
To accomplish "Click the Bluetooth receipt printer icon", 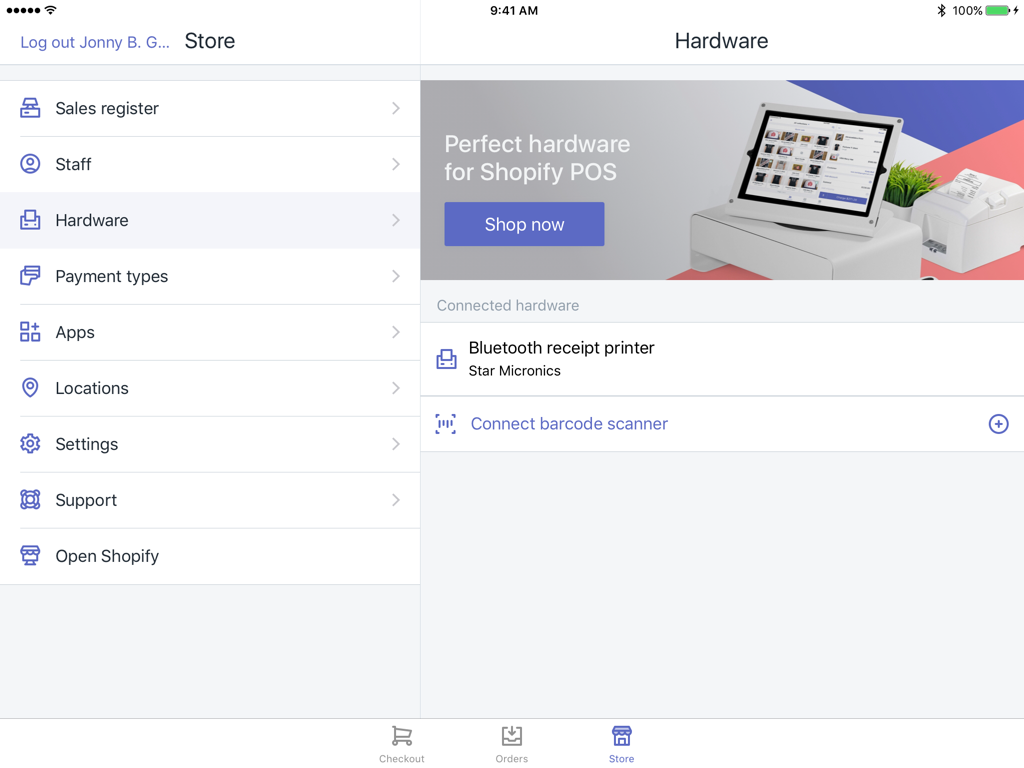I will click(447, 359).
